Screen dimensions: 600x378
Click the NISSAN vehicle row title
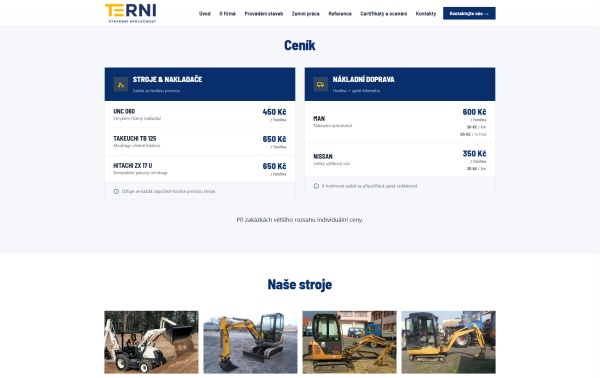coord(323,156)
